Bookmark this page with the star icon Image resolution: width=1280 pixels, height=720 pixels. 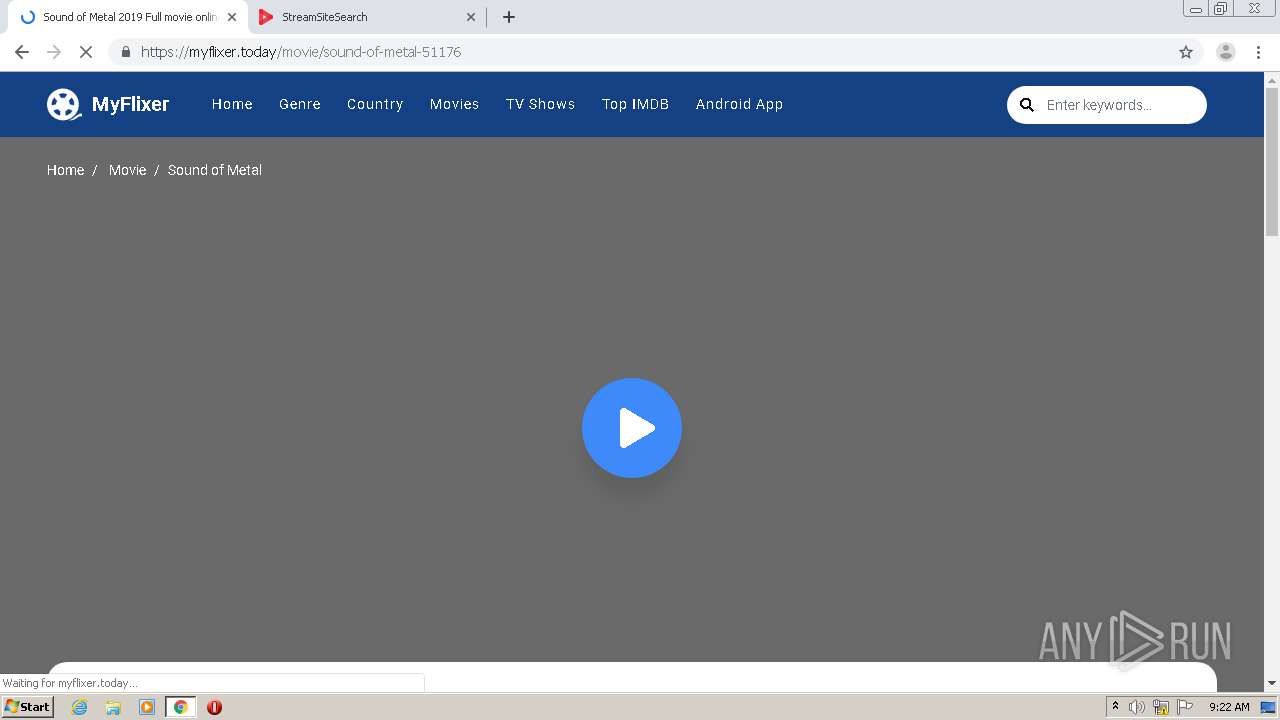click(1186, 52)
